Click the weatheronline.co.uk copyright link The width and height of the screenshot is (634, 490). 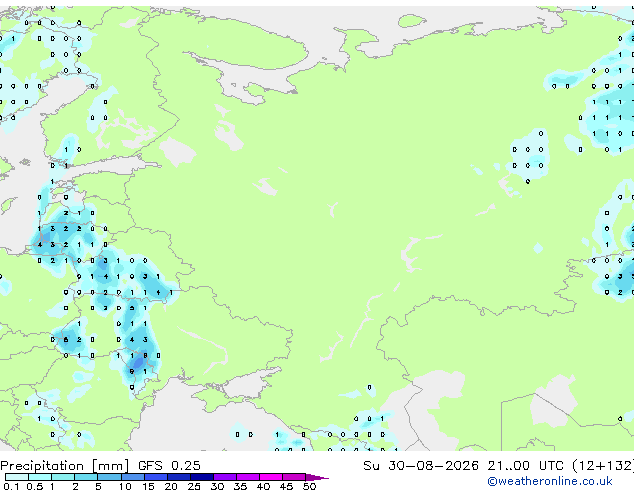tap(550, 481)
